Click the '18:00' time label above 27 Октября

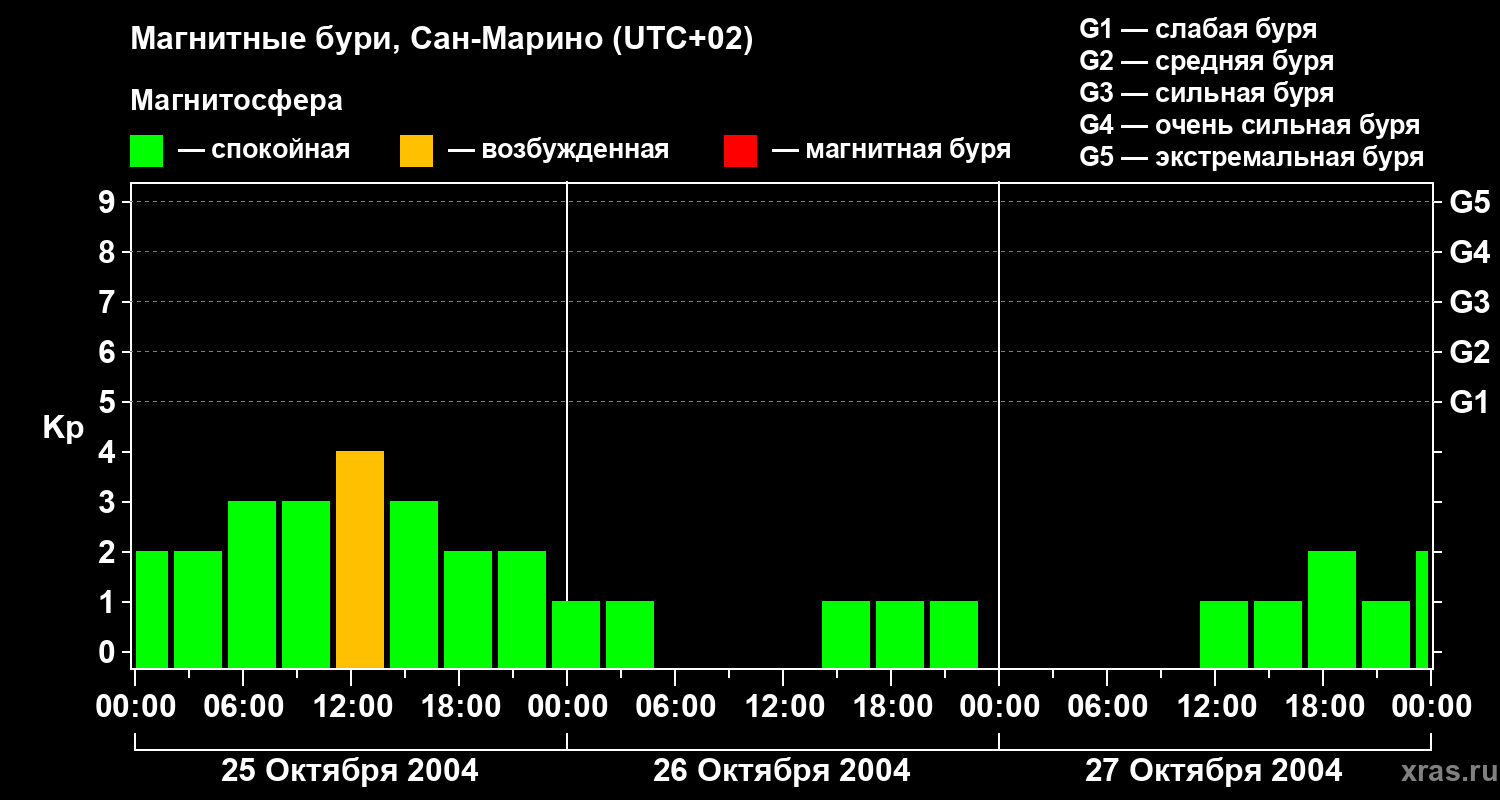point(1323,706)
